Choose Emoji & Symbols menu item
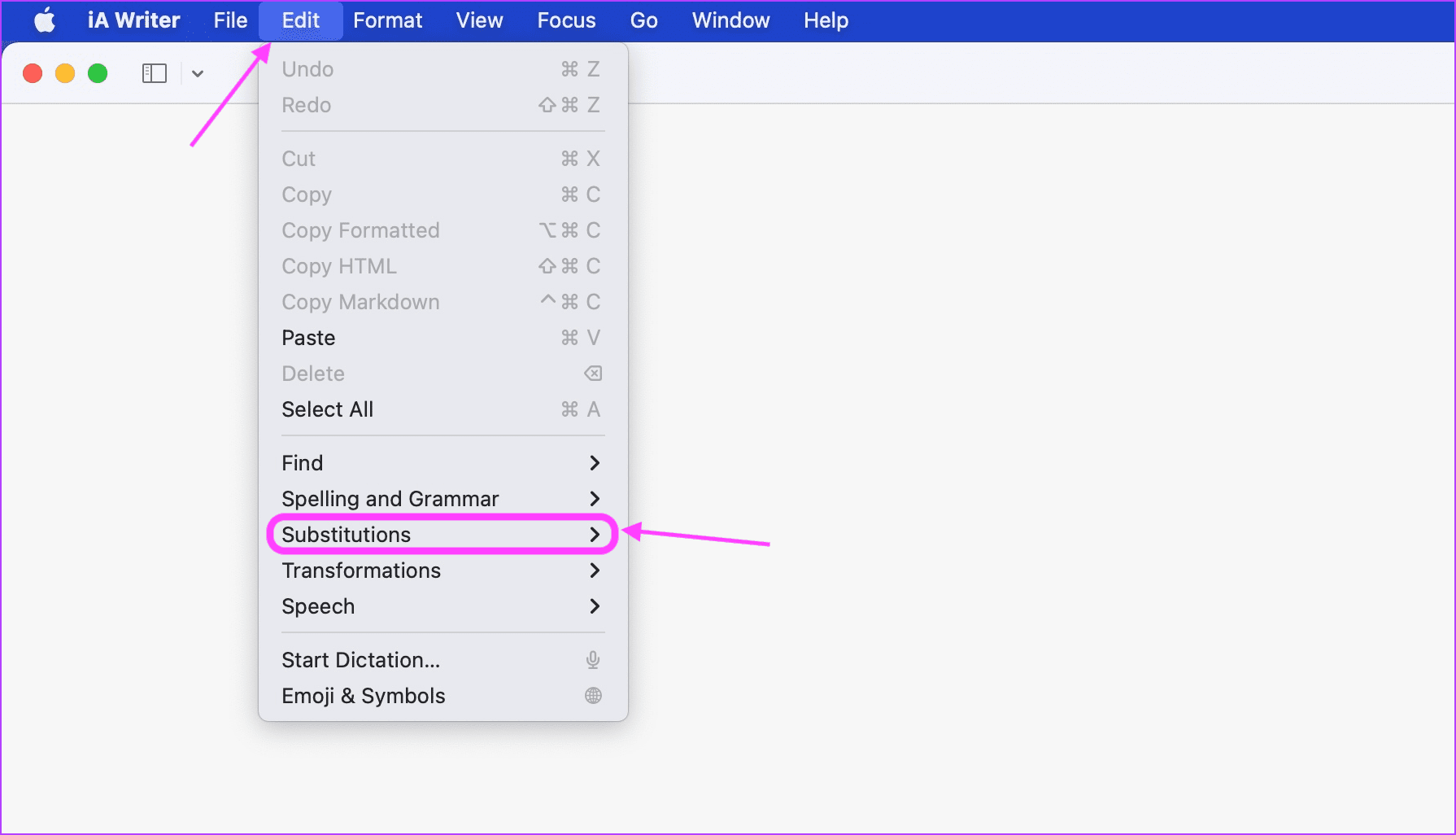The image size is (1456, 835). (443, 696)
